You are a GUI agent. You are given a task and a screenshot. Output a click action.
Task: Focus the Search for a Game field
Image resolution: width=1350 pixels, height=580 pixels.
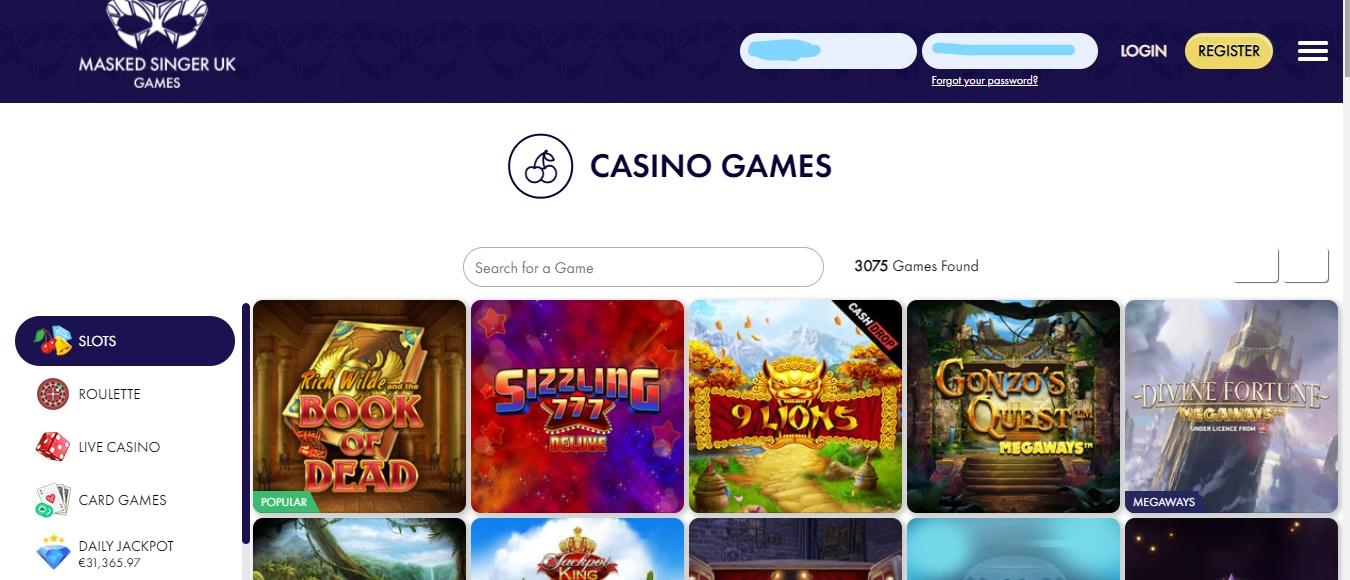(643, 267)
